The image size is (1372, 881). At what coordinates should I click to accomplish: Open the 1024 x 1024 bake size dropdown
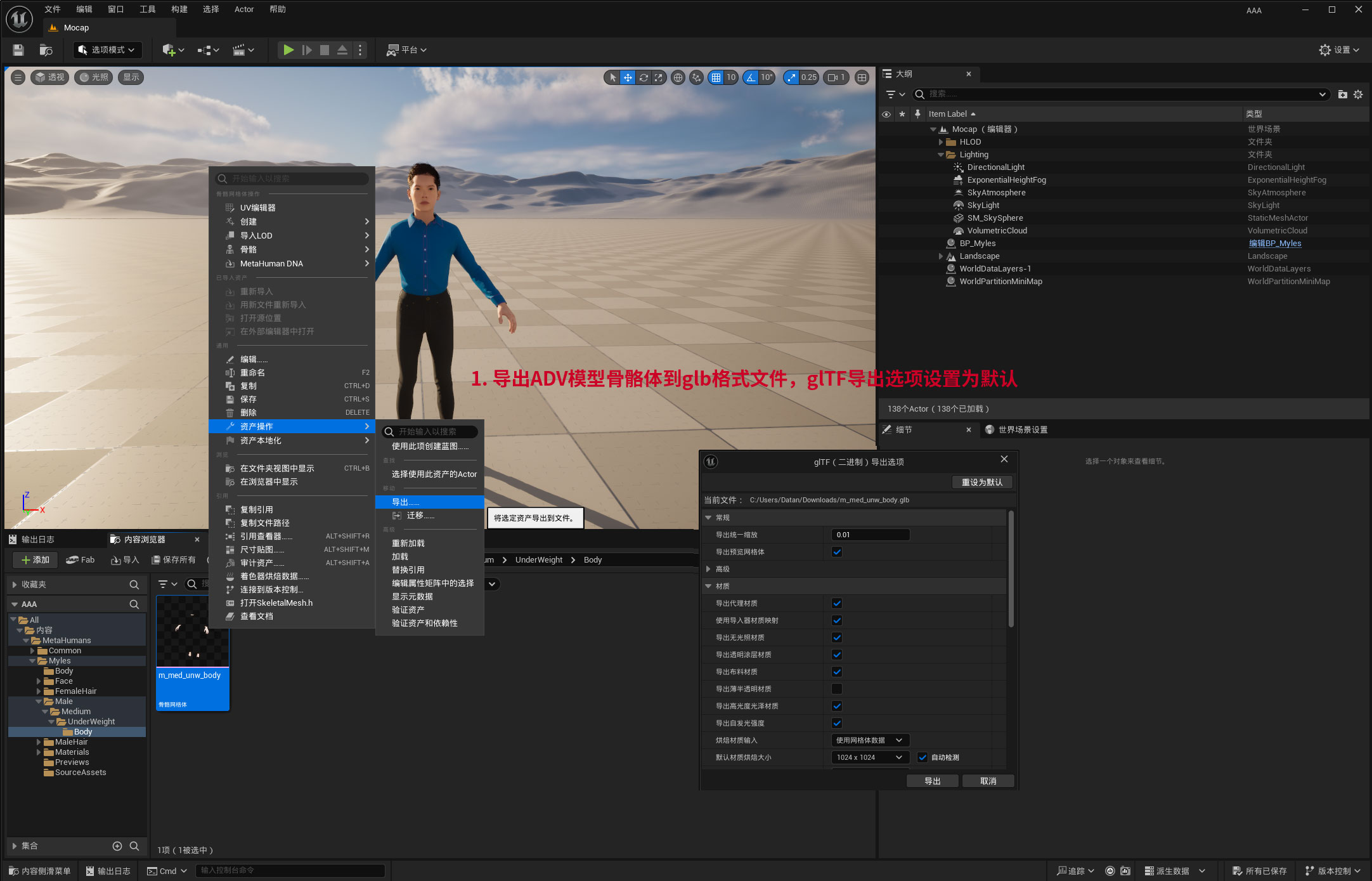tap(869, 757)
